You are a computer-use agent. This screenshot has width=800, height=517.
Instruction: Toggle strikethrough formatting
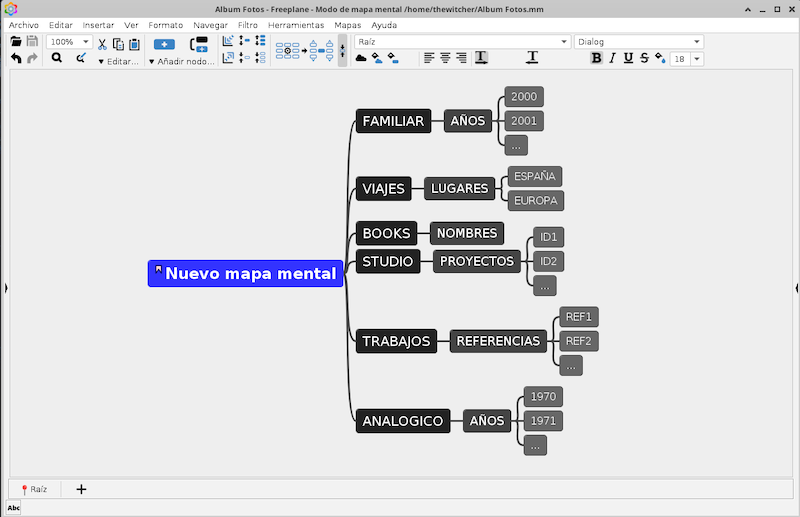(644, 58)
